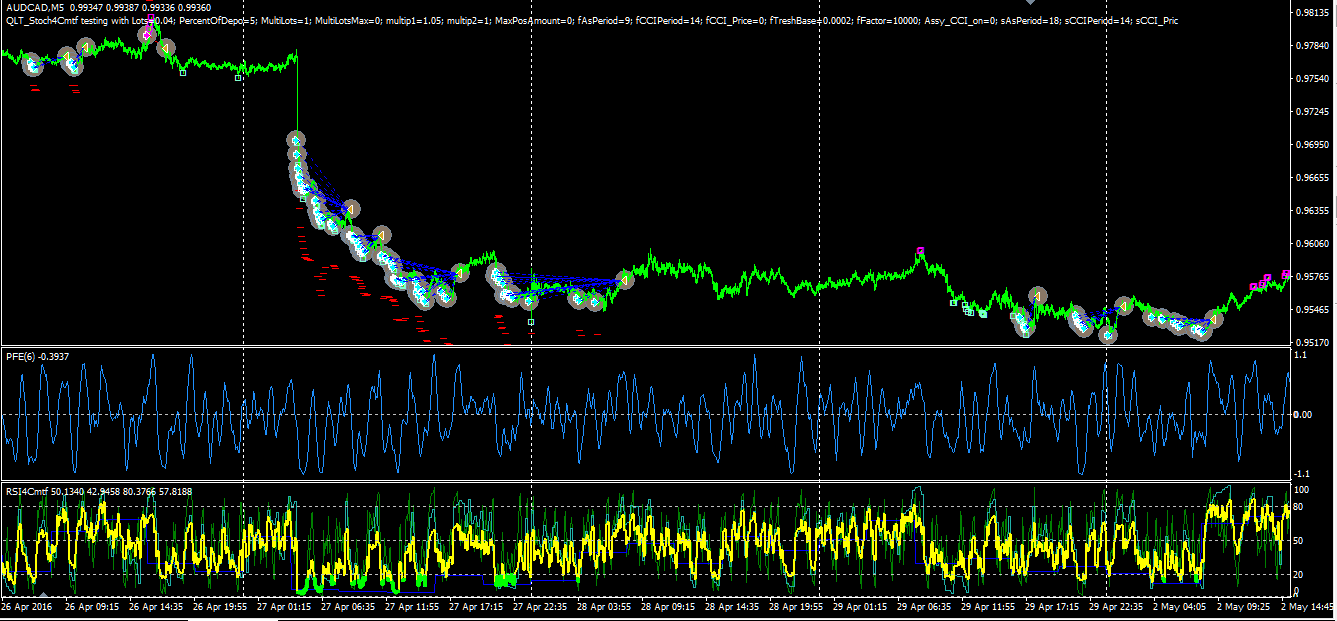1337x621 pixels.
Task: Click the PFE scale value 1.1
Action: click(1300, 355)
